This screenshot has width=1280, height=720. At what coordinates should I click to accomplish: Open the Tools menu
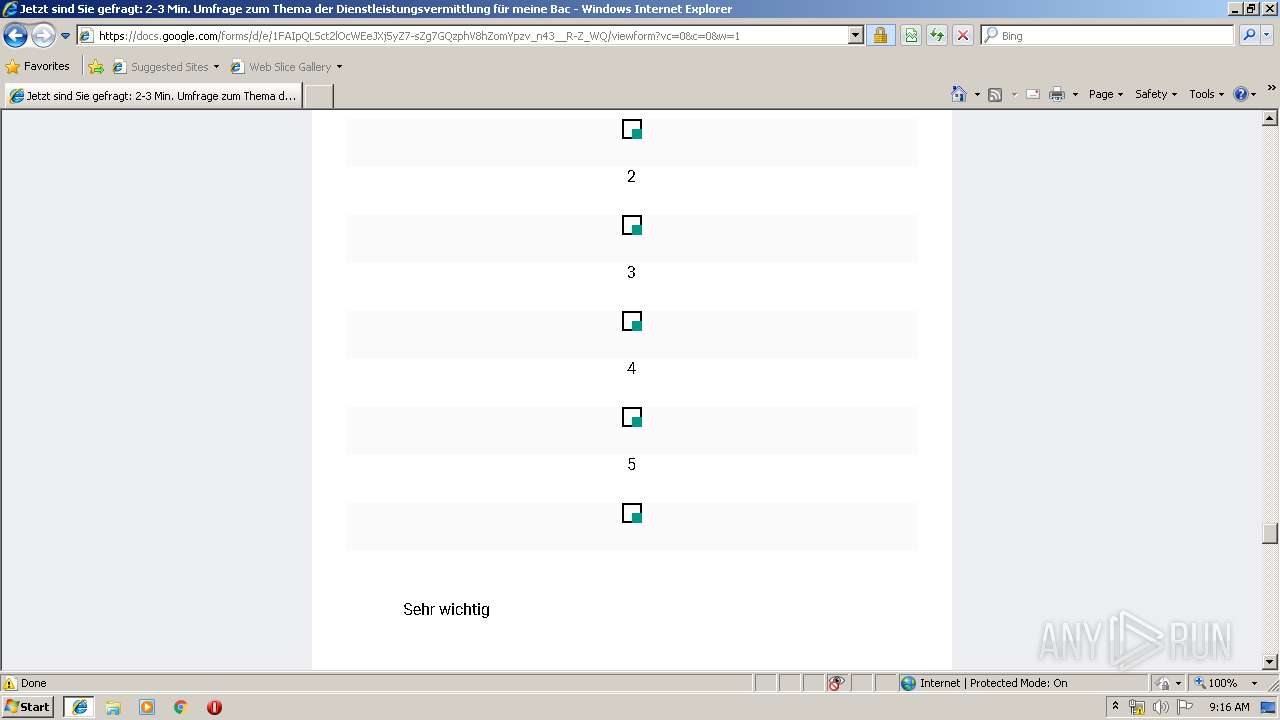[1206, 94]
